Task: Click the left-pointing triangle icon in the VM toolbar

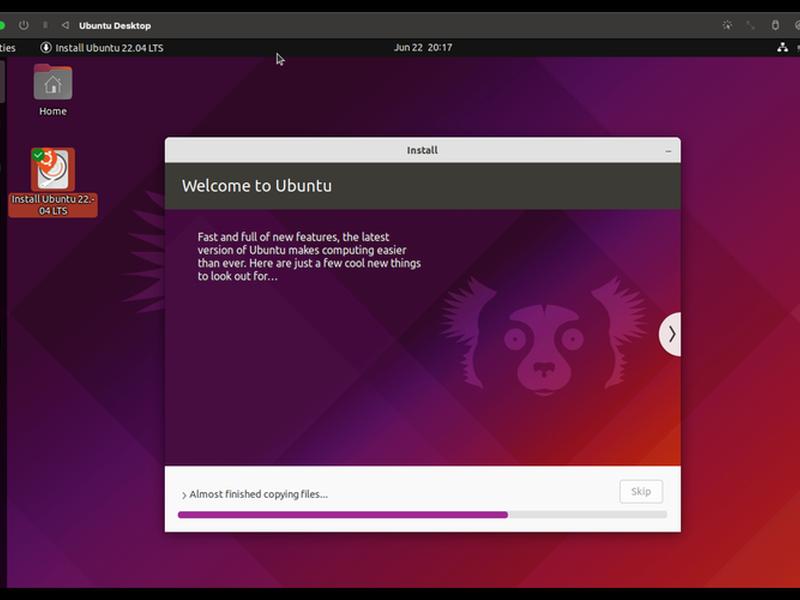Action: pyautogui.click(x=65, y=25)
